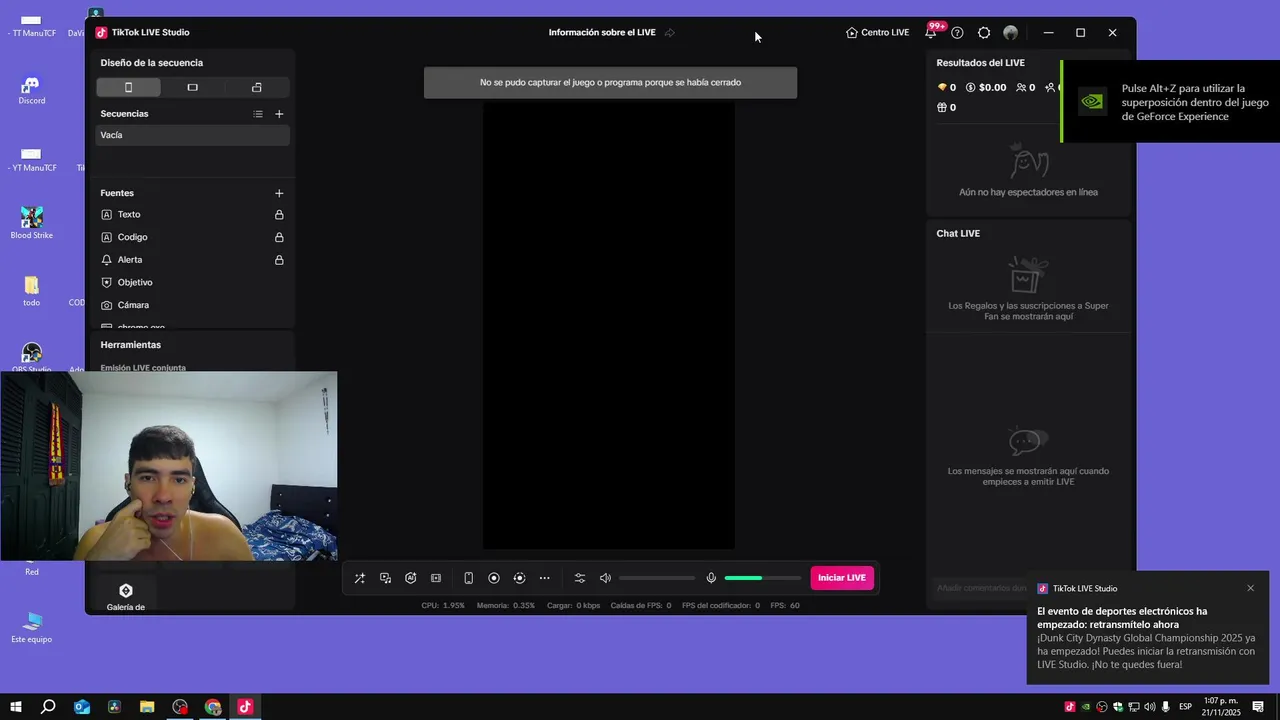The image size is (1280, 720).
Task: Select the Texto source
Action: 129,215
